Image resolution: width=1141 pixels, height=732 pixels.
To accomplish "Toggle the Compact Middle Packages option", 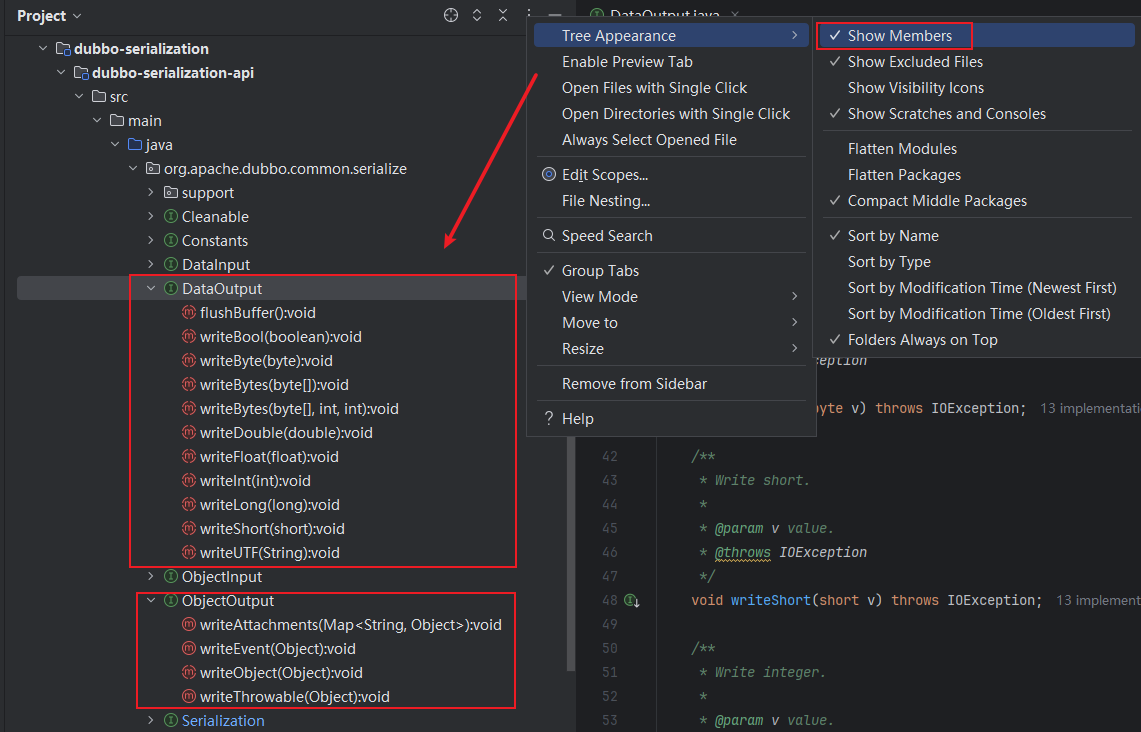I will (x=937, y=201).
